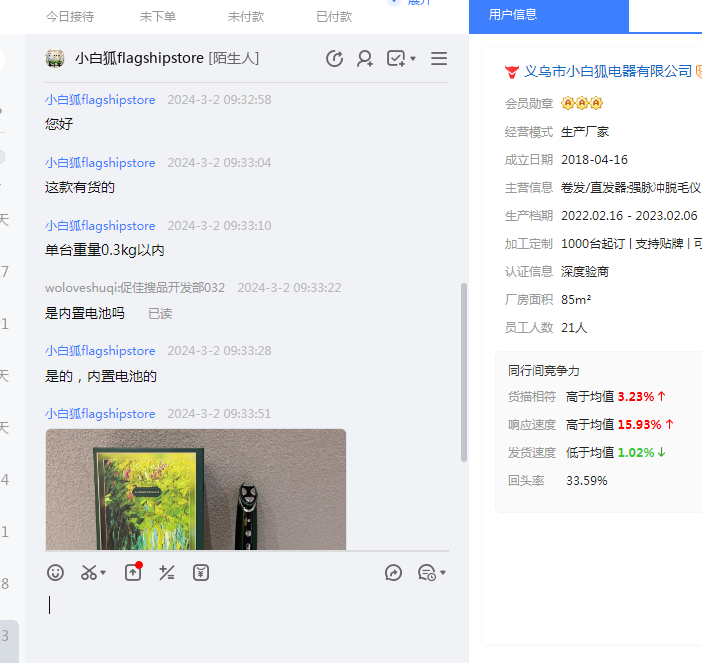Switch to 今日接待 tab

70,17
